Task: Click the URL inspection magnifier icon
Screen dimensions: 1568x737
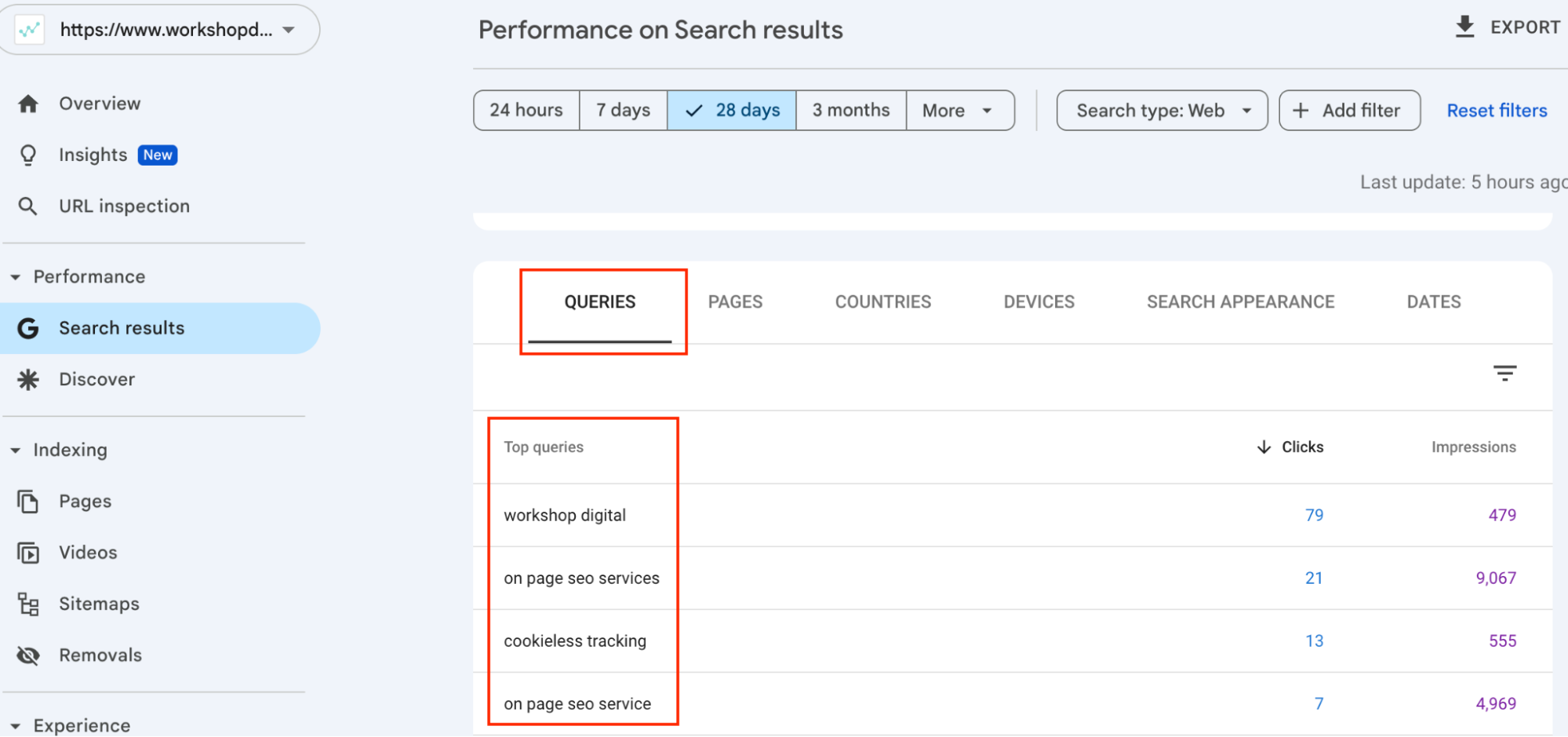Action: click(x=28, y=206)
